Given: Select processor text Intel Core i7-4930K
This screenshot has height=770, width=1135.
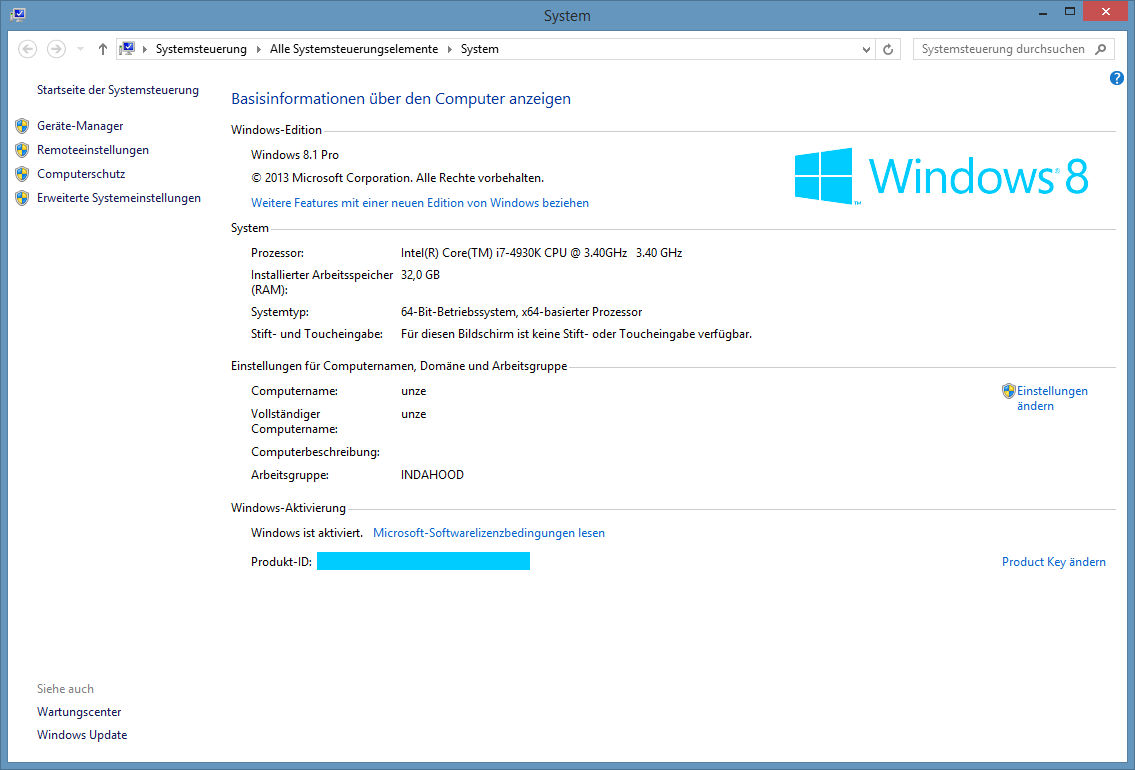Looking at the screenshot, I should point(541,253).
